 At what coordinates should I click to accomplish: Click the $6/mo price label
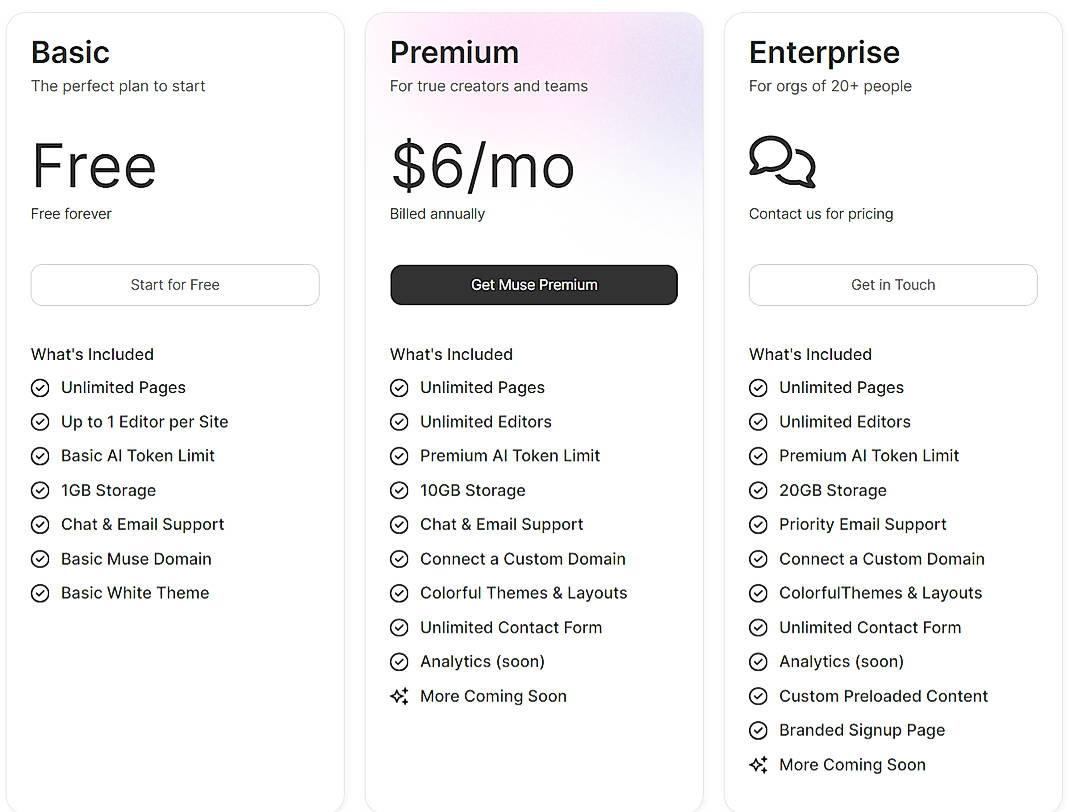482,167
